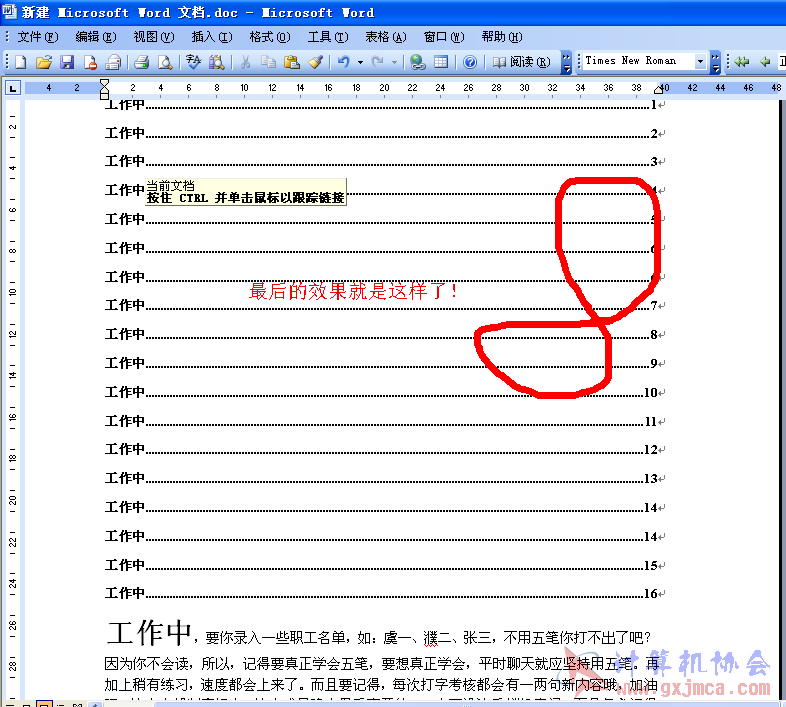The height and width of the screenshot is (707, 786).
Task: Open the 插入(I) menu
Action: pos(212,37)
